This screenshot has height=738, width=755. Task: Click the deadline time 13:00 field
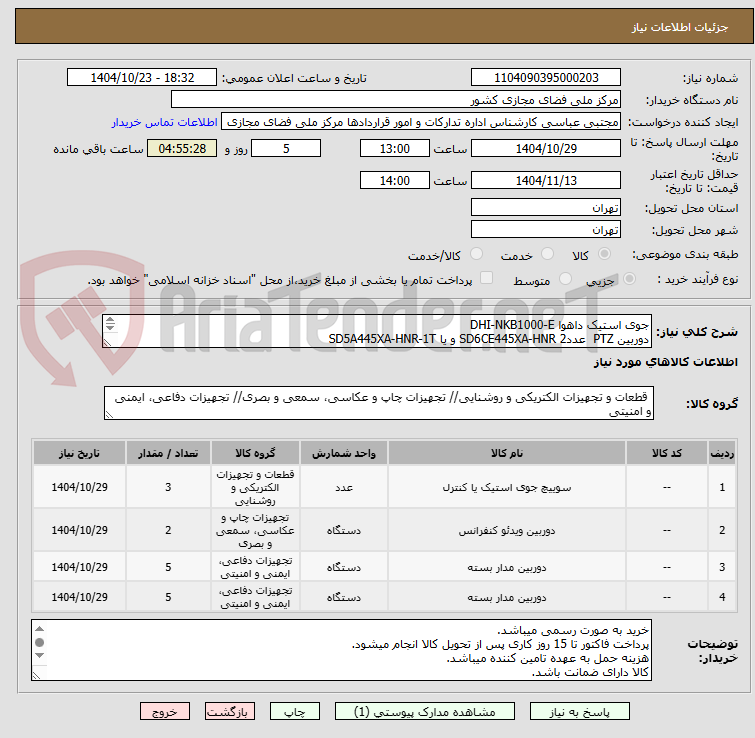[395, 148]
